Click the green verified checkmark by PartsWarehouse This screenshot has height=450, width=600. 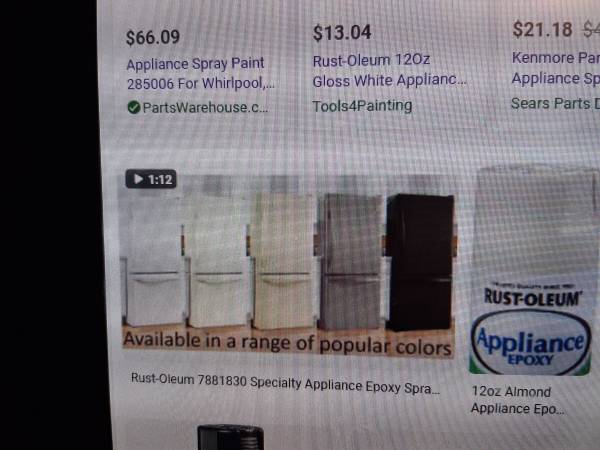(x=134, y=108)
